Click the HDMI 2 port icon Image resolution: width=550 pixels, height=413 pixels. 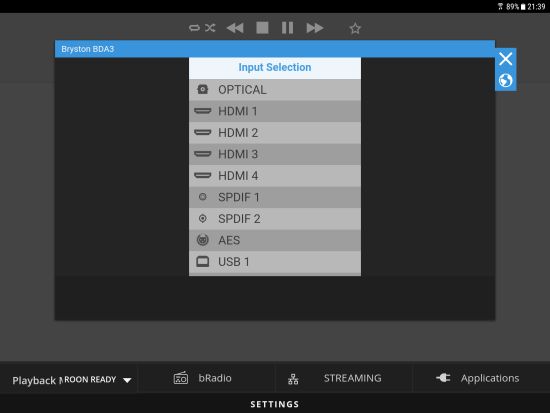[203, 132]
